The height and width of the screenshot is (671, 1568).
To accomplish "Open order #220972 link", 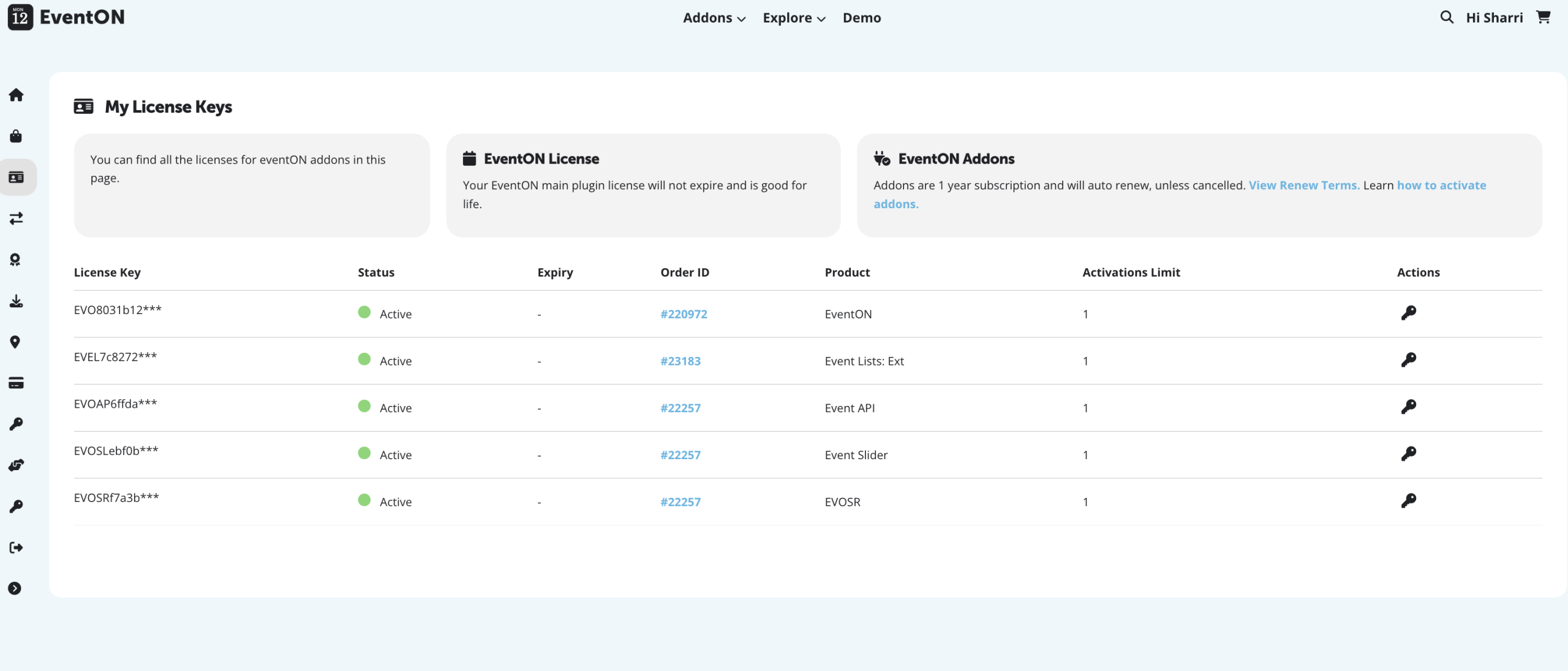I will [684, 314].
